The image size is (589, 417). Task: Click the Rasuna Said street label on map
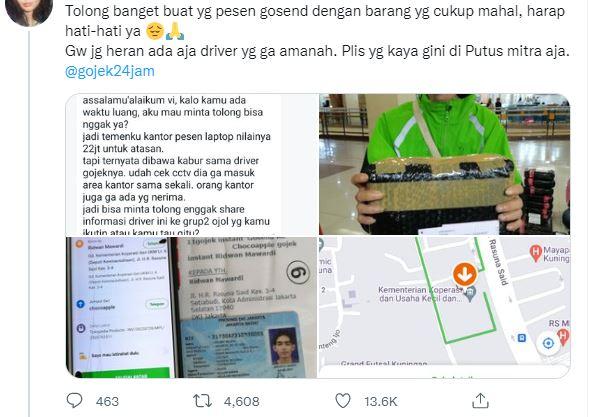[498, 262]
